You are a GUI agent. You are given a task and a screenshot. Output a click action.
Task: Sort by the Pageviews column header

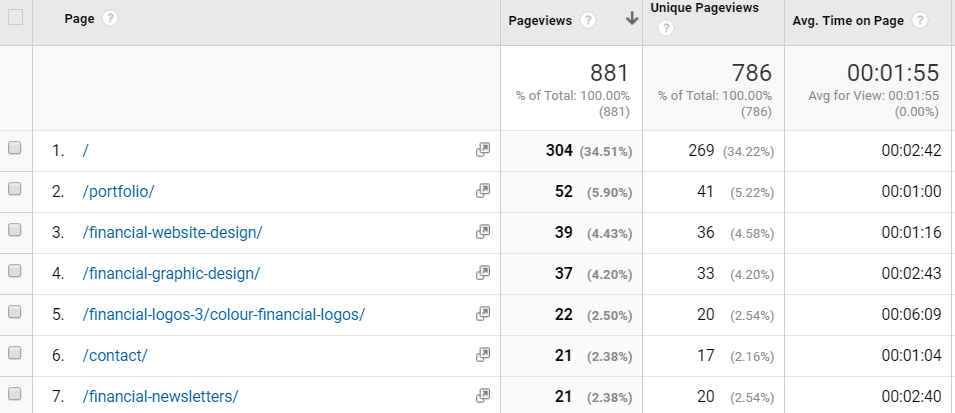pos(540,21)
